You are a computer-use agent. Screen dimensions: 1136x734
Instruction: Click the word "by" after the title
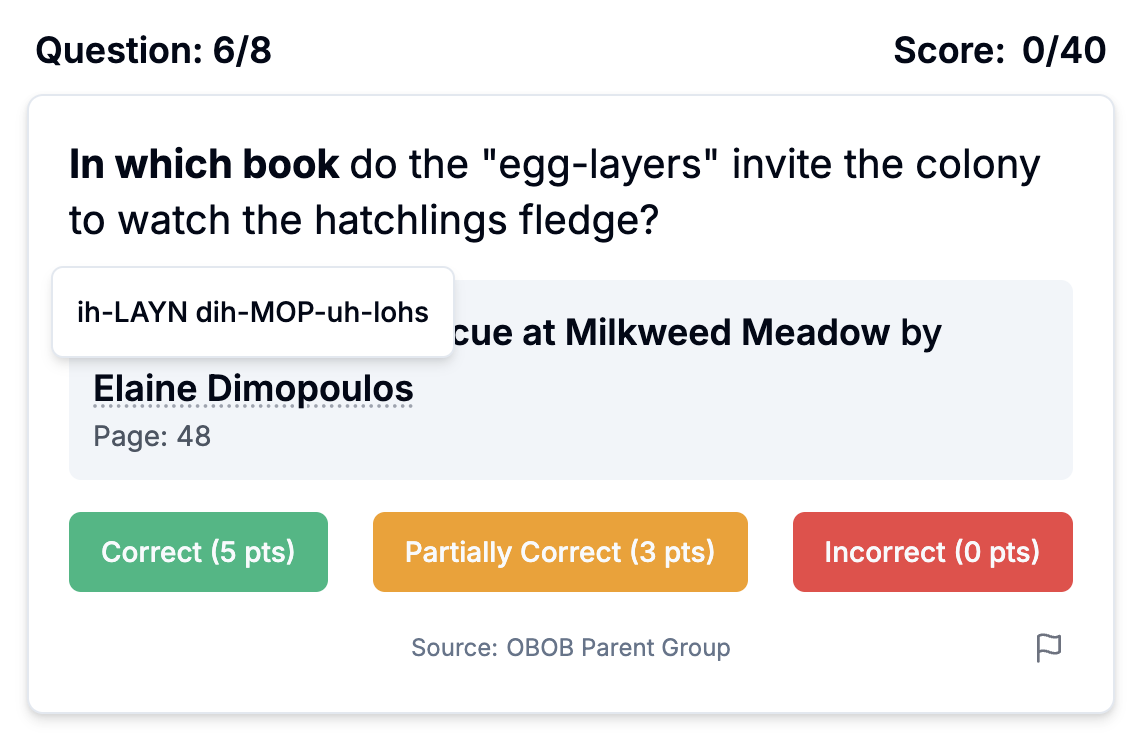tap(920, 333)
